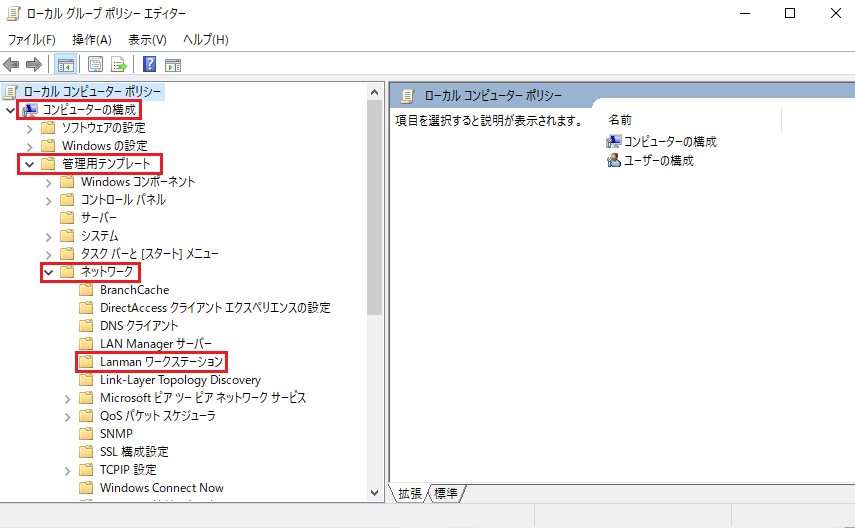Select Lanman ワークステーション folder
Viewport: 855px width, 528px height.
coord(161,361)
